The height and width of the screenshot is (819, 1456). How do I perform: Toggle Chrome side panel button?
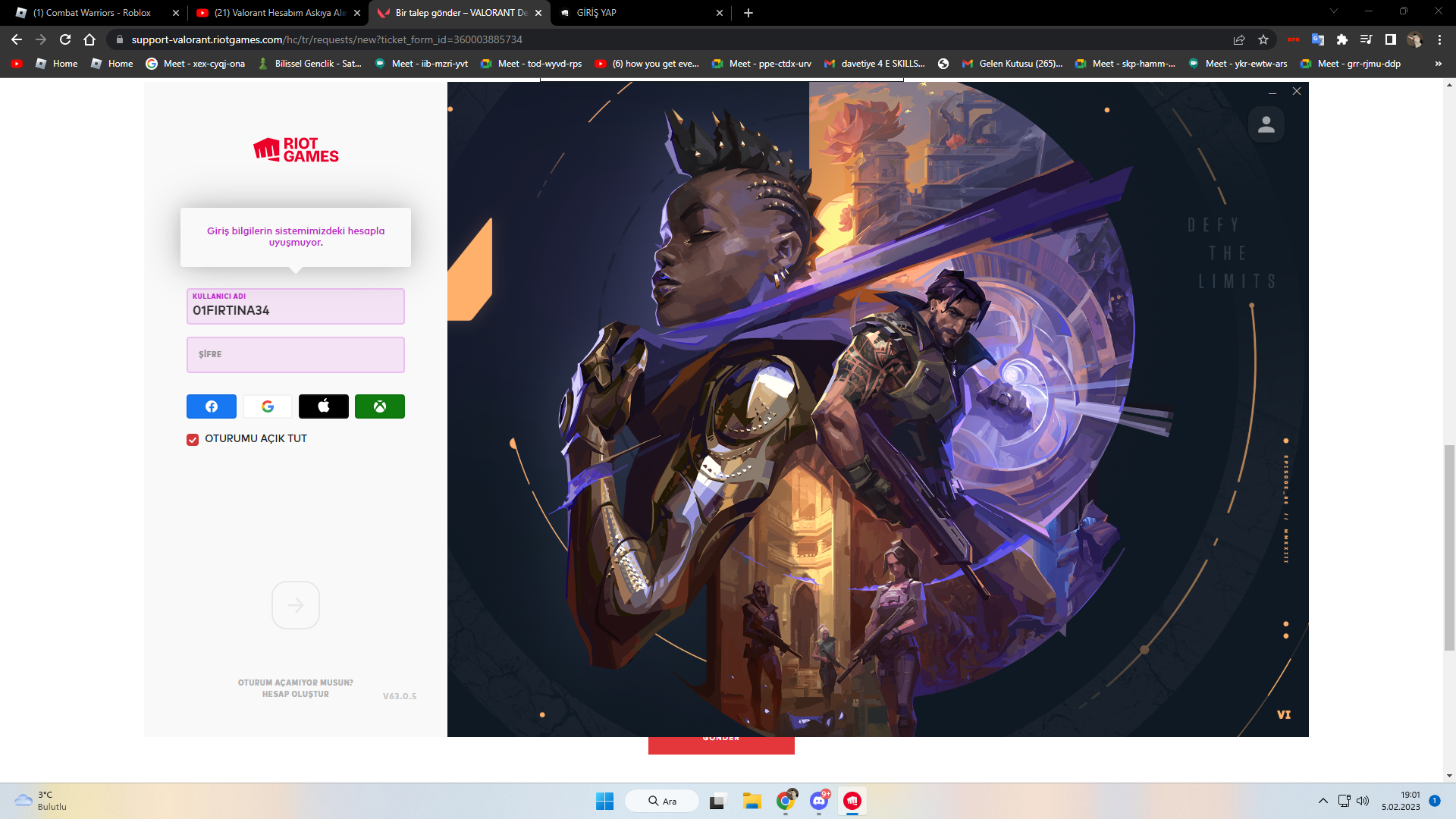1390,39
